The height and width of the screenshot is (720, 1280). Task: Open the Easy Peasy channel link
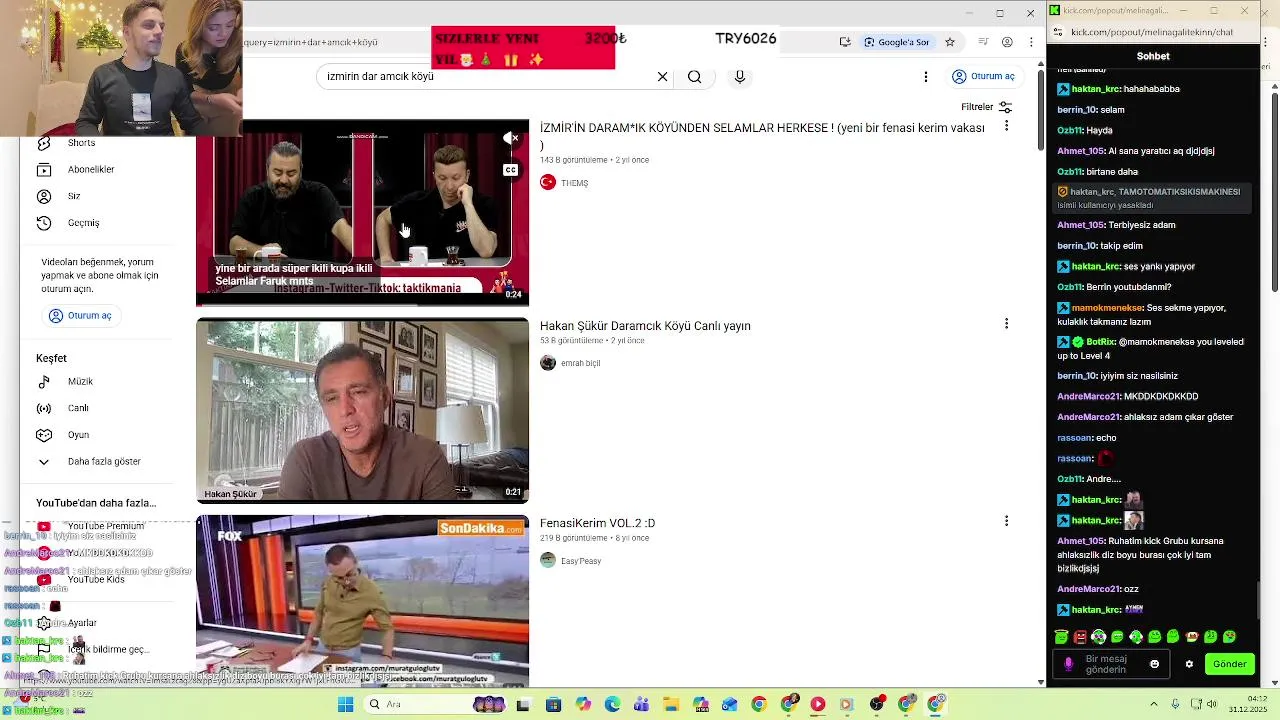(581, 561)
